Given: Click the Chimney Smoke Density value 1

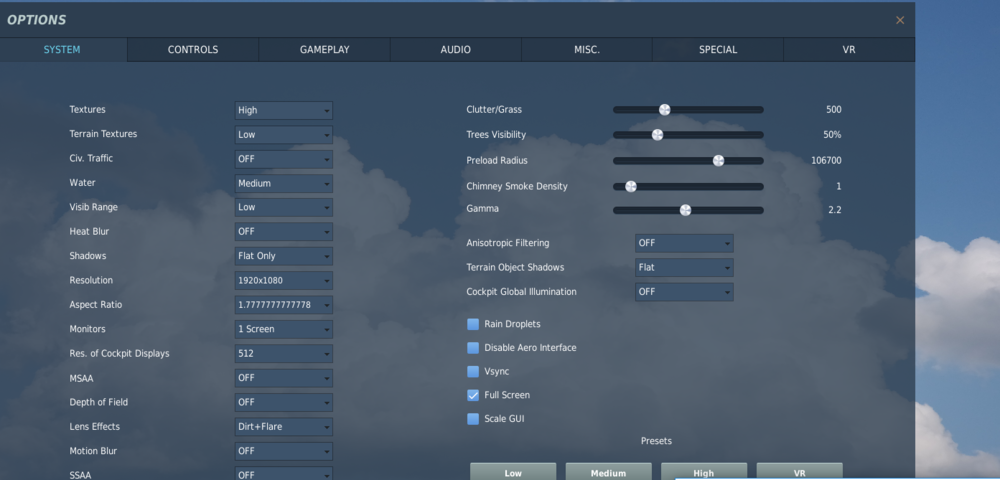Looking at the screenshot, I should tap(839, 186).
